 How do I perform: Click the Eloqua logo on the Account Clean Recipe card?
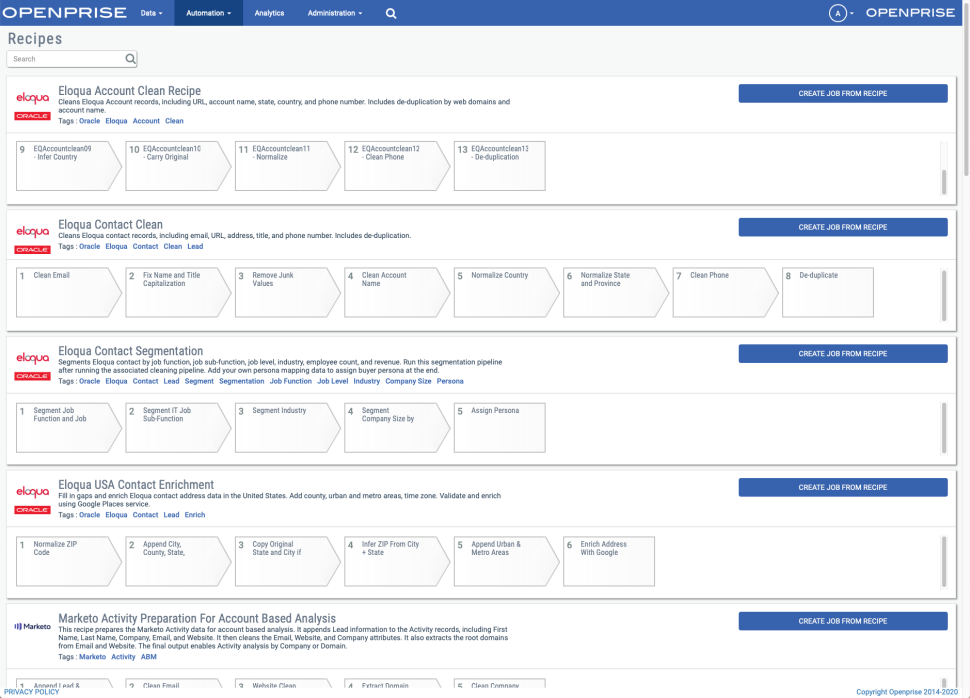[32, 100]
